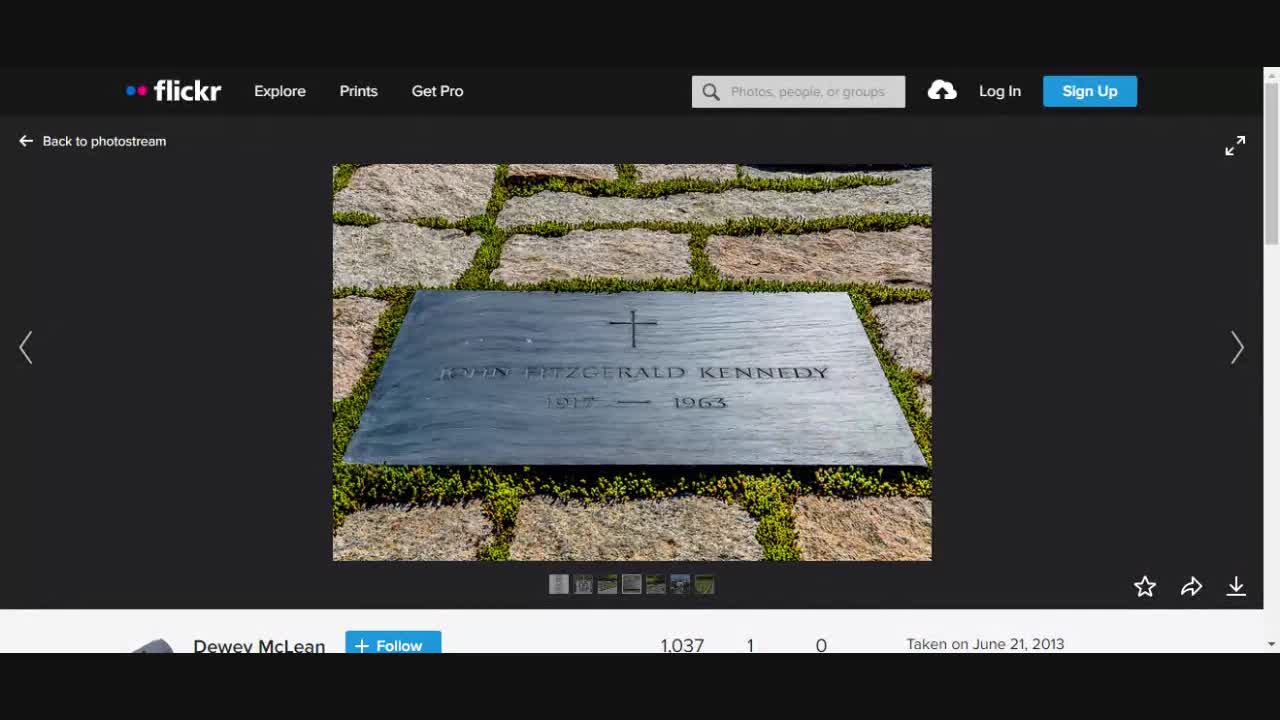Image resolution: width=1280 pixels, height=720 pixels.
Task: Advance to the next photo with right chevron
Action: tap(1237, 348)
